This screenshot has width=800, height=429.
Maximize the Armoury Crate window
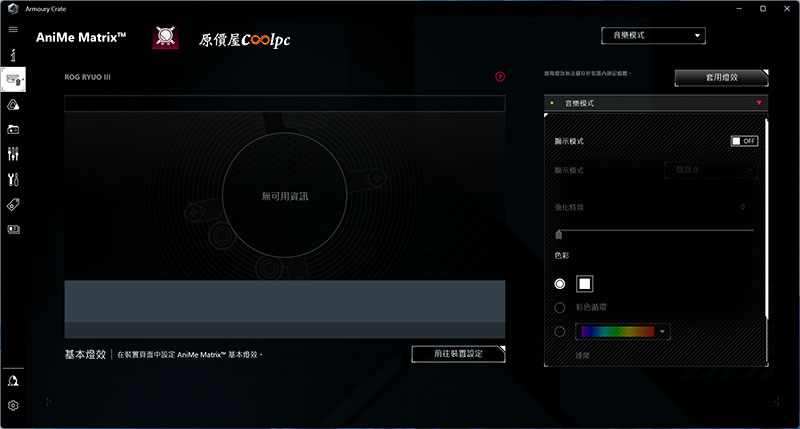pyautogui.click(x=763, y=9)
